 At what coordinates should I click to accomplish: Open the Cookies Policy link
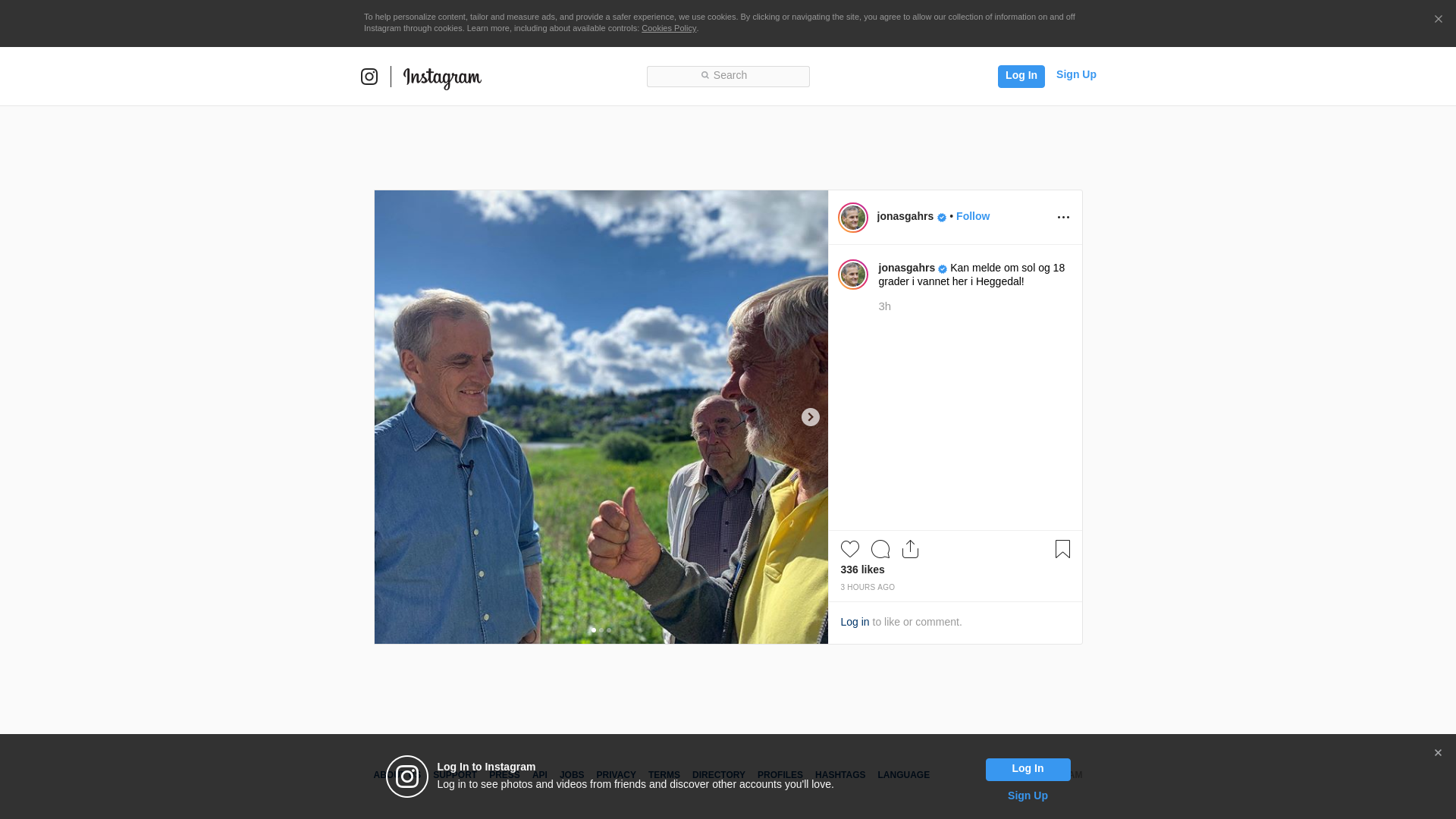(668, 28)
